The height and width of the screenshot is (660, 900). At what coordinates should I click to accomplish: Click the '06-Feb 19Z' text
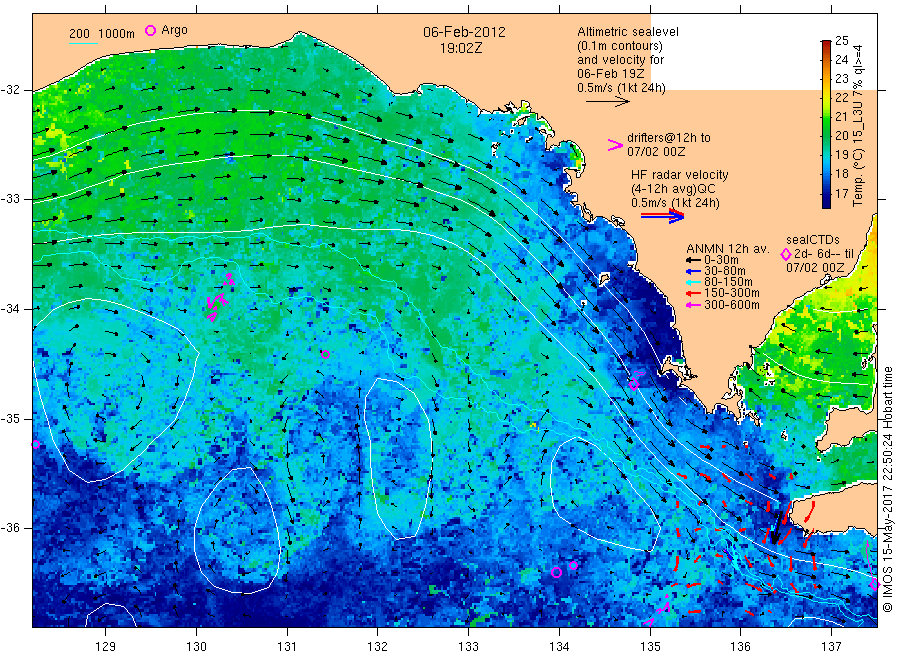(x=611, y=74)
